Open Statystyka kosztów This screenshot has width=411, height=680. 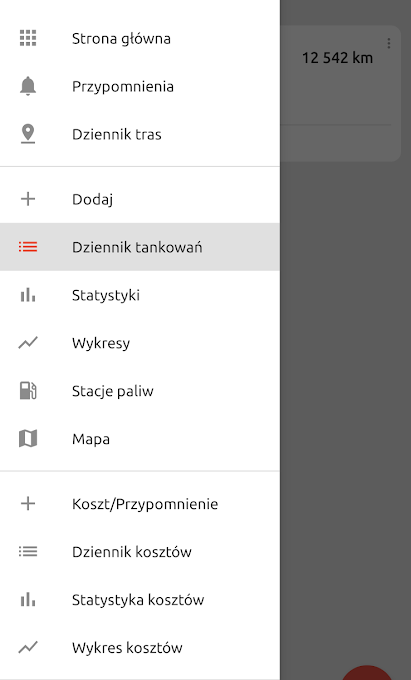140,600
